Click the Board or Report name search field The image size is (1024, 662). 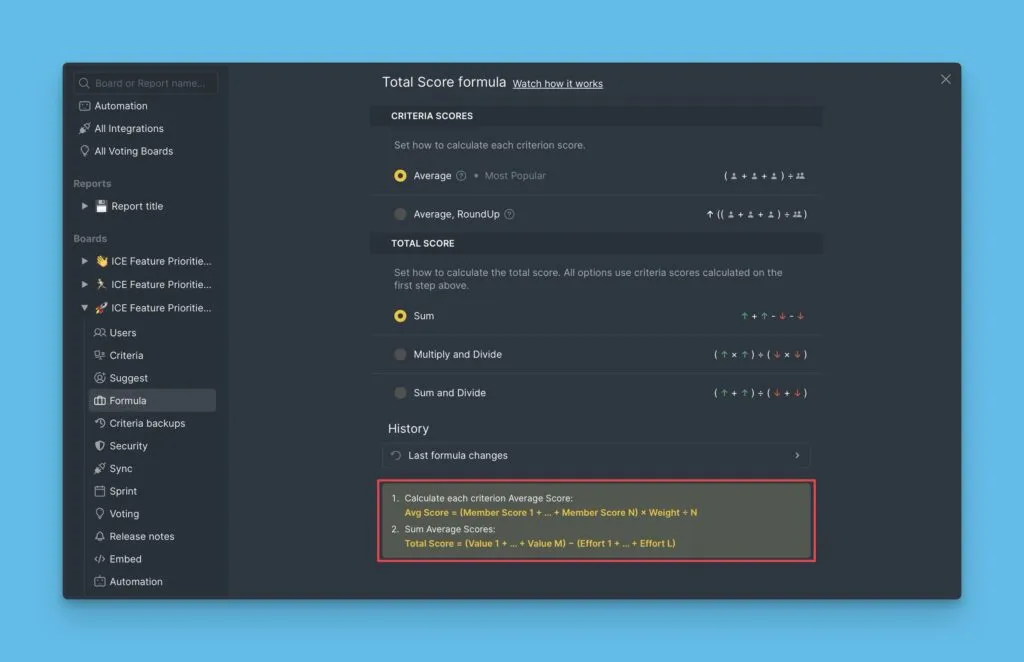pyautogui.click(x=150, y=83)
